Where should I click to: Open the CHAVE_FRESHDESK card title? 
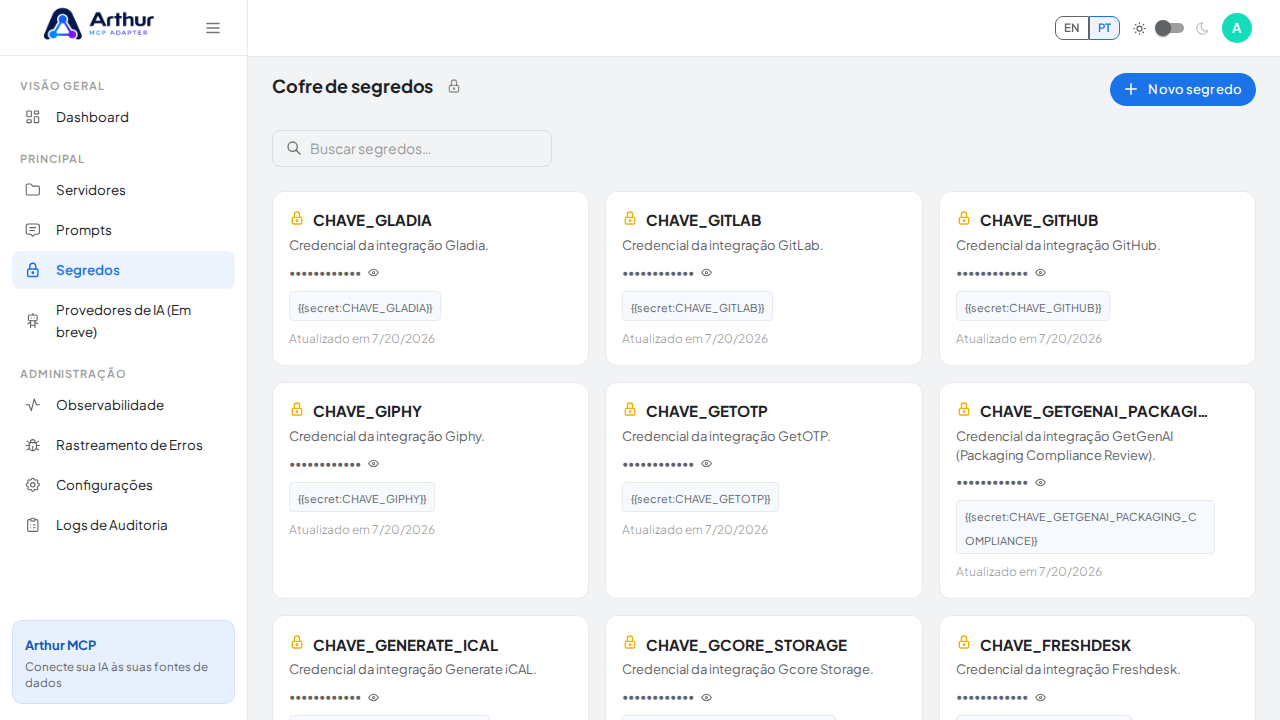pyautogui.click(x=1055, y=645)
